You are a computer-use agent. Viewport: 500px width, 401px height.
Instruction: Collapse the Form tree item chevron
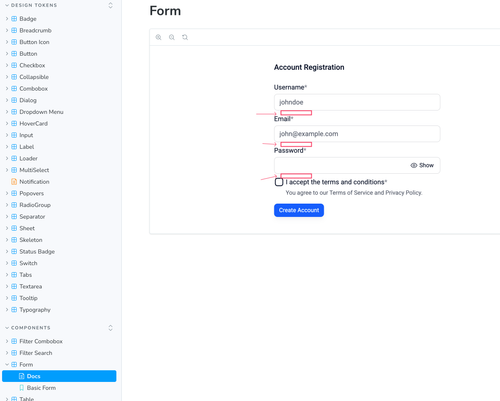tap(7, 364)
